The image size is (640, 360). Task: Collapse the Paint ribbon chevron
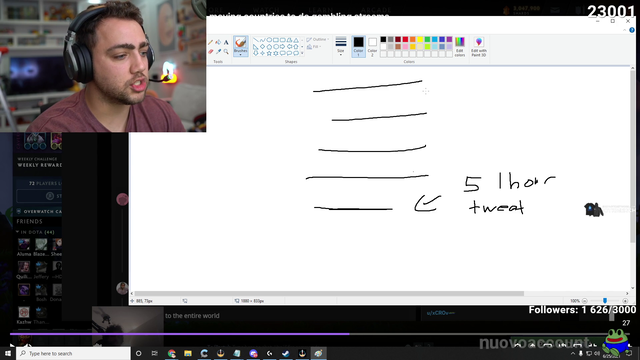pos(624,30)
